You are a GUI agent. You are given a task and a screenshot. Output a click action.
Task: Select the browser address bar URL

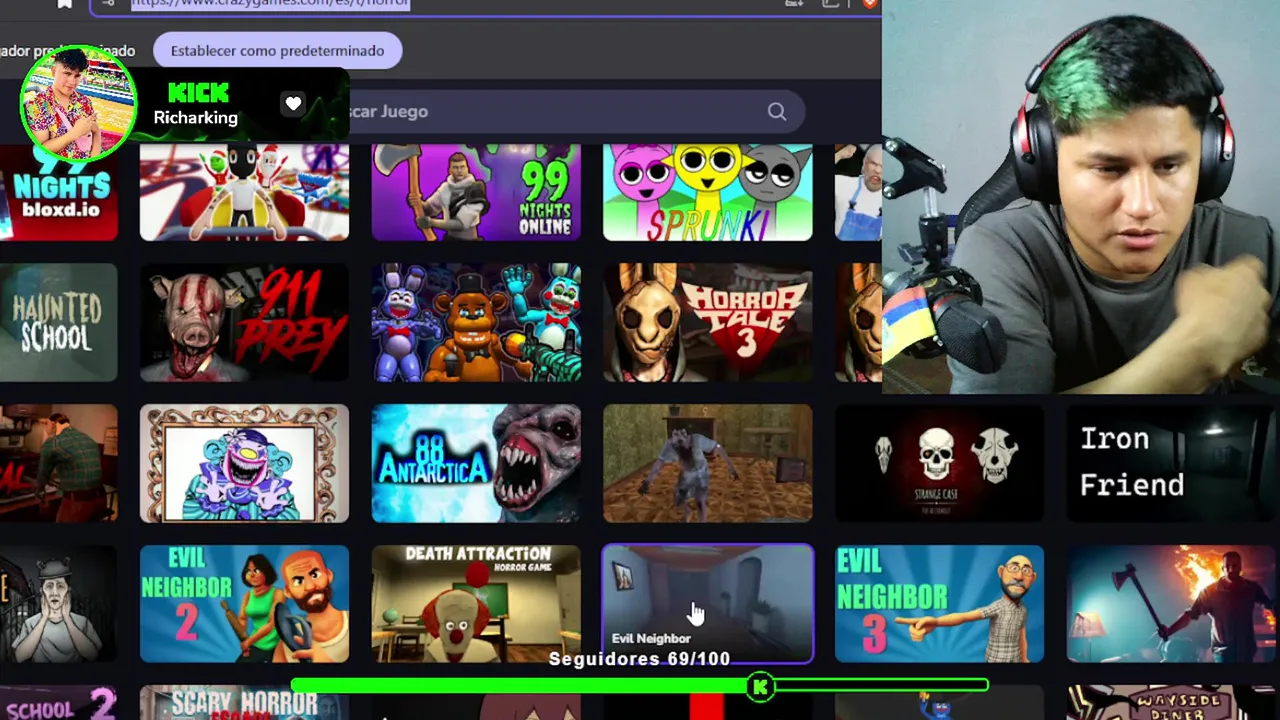click(x=270, y=3)
